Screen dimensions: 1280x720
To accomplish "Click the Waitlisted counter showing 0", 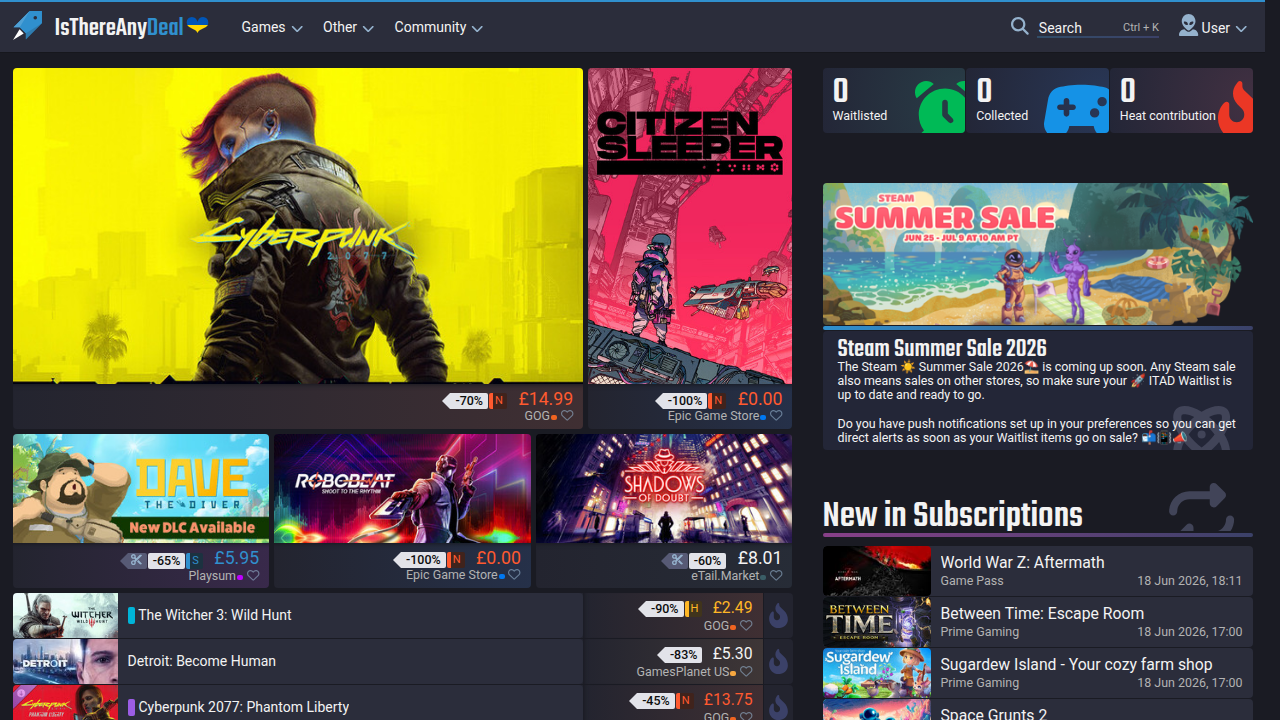I will [893, 100].
